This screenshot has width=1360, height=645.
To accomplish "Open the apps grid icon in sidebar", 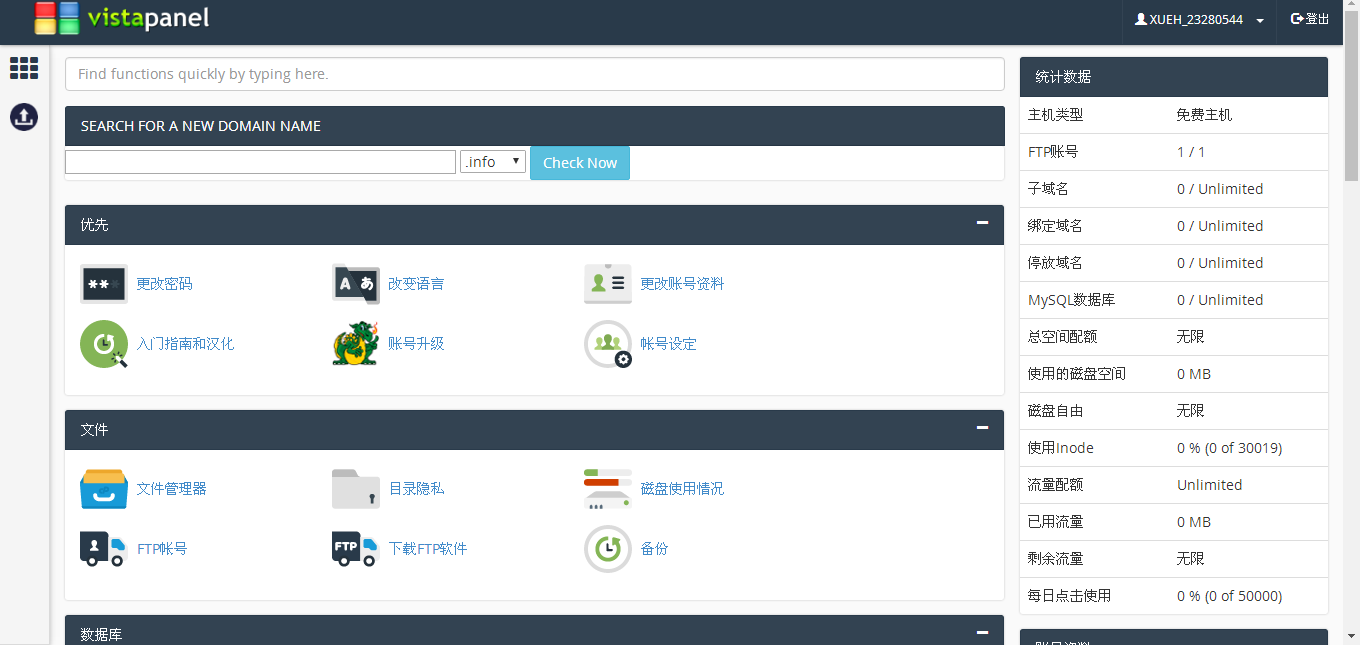I will point(24,68).
